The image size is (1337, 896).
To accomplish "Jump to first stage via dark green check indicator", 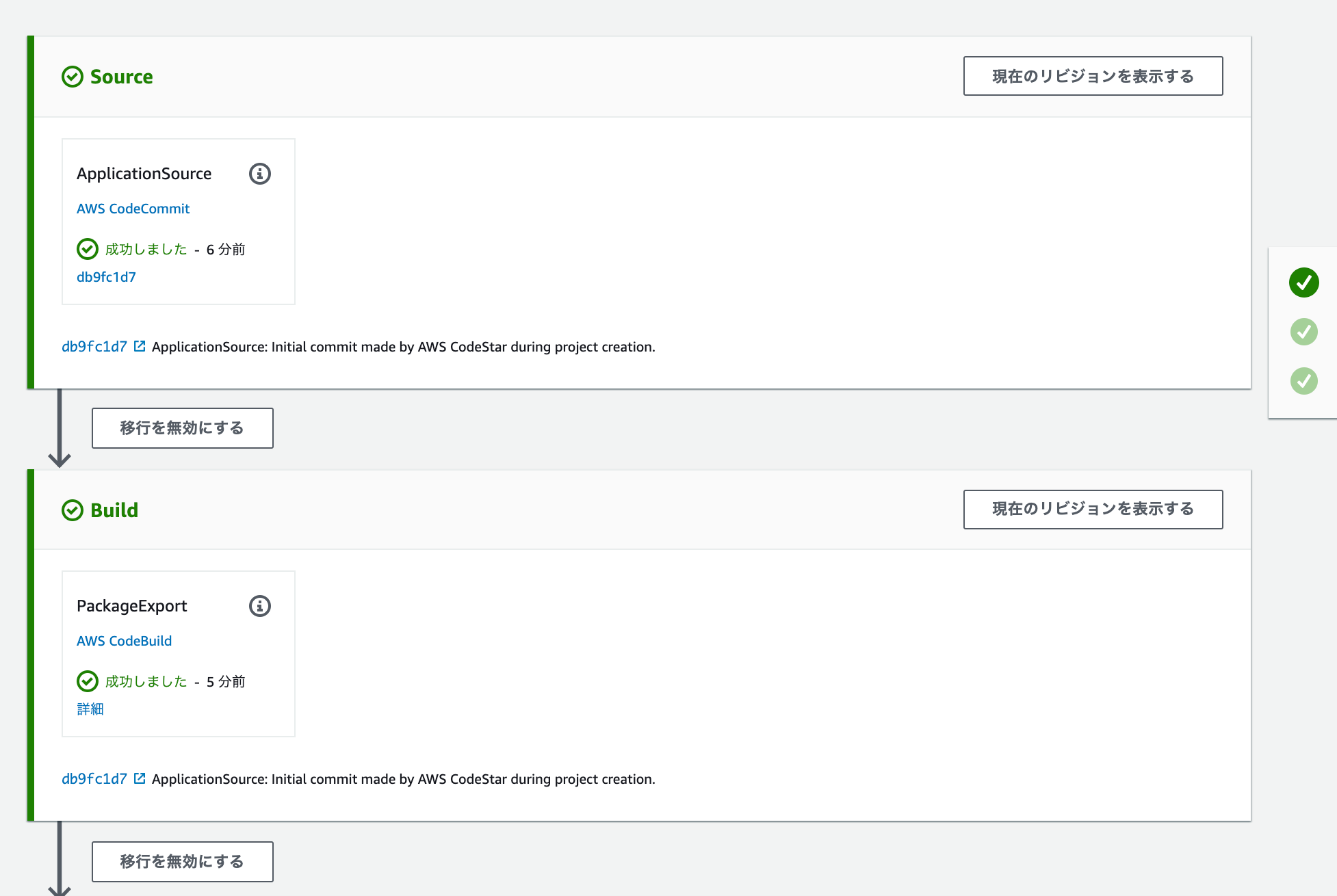I will (1304, 282).
